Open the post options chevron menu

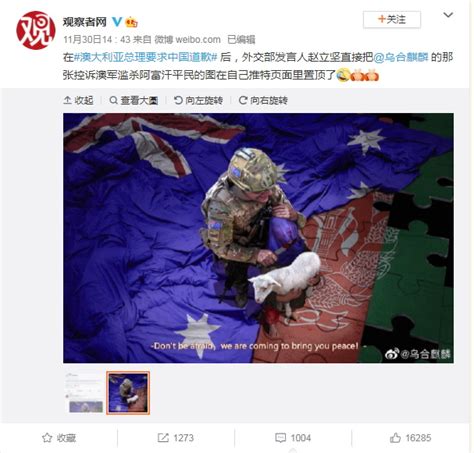click(x=448, y=15)
